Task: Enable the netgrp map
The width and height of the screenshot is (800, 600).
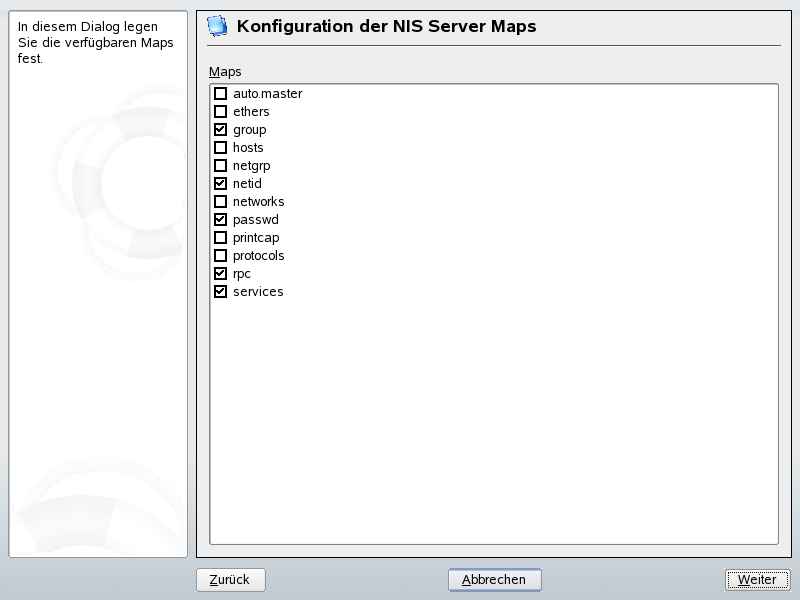Action: click(x=220, y=165)
